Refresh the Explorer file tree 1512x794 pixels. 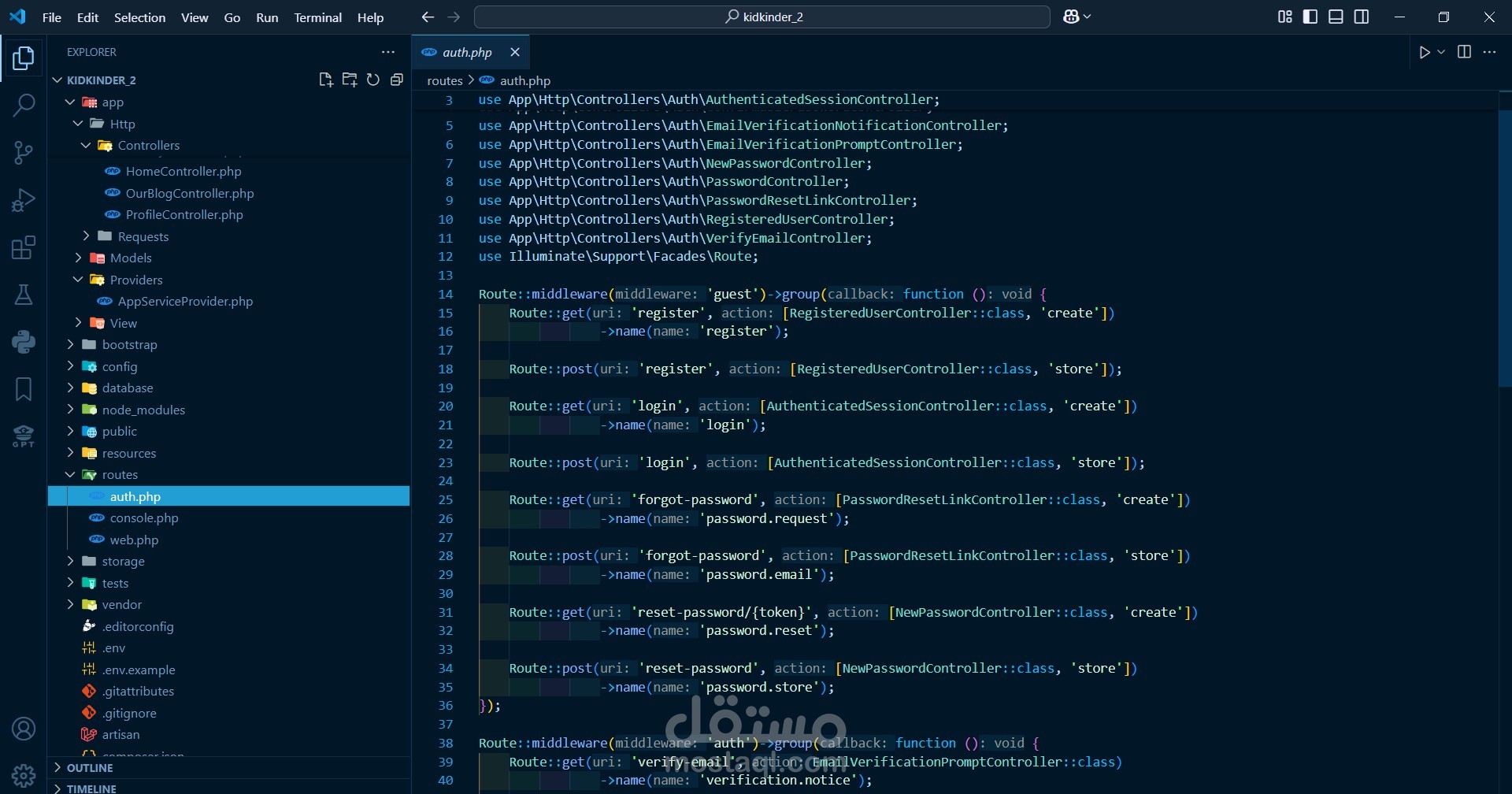373,80
